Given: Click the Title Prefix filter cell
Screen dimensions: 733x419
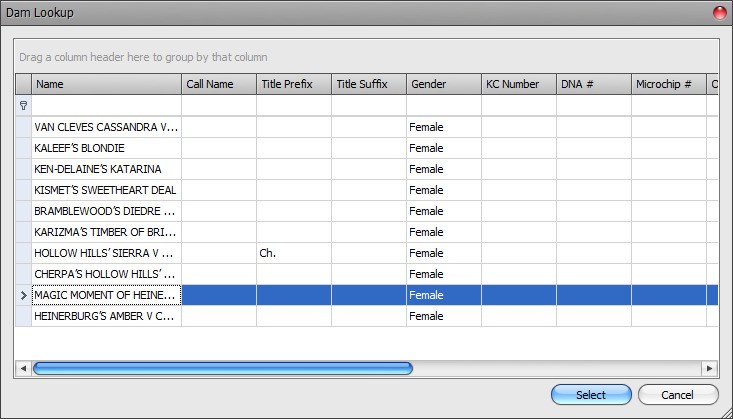Looking at the screenshot, I should coord(294,106).
